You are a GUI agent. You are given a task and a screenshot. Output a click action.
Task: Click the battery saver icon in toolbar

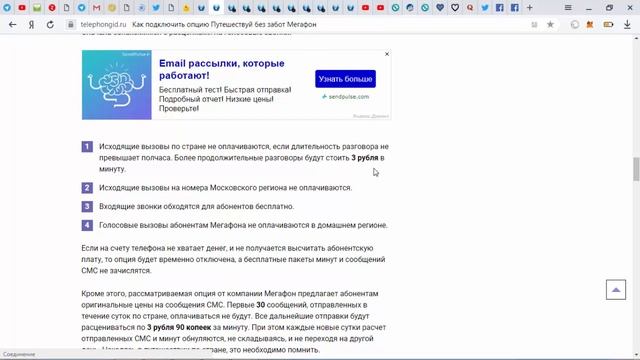pos(608,24)
